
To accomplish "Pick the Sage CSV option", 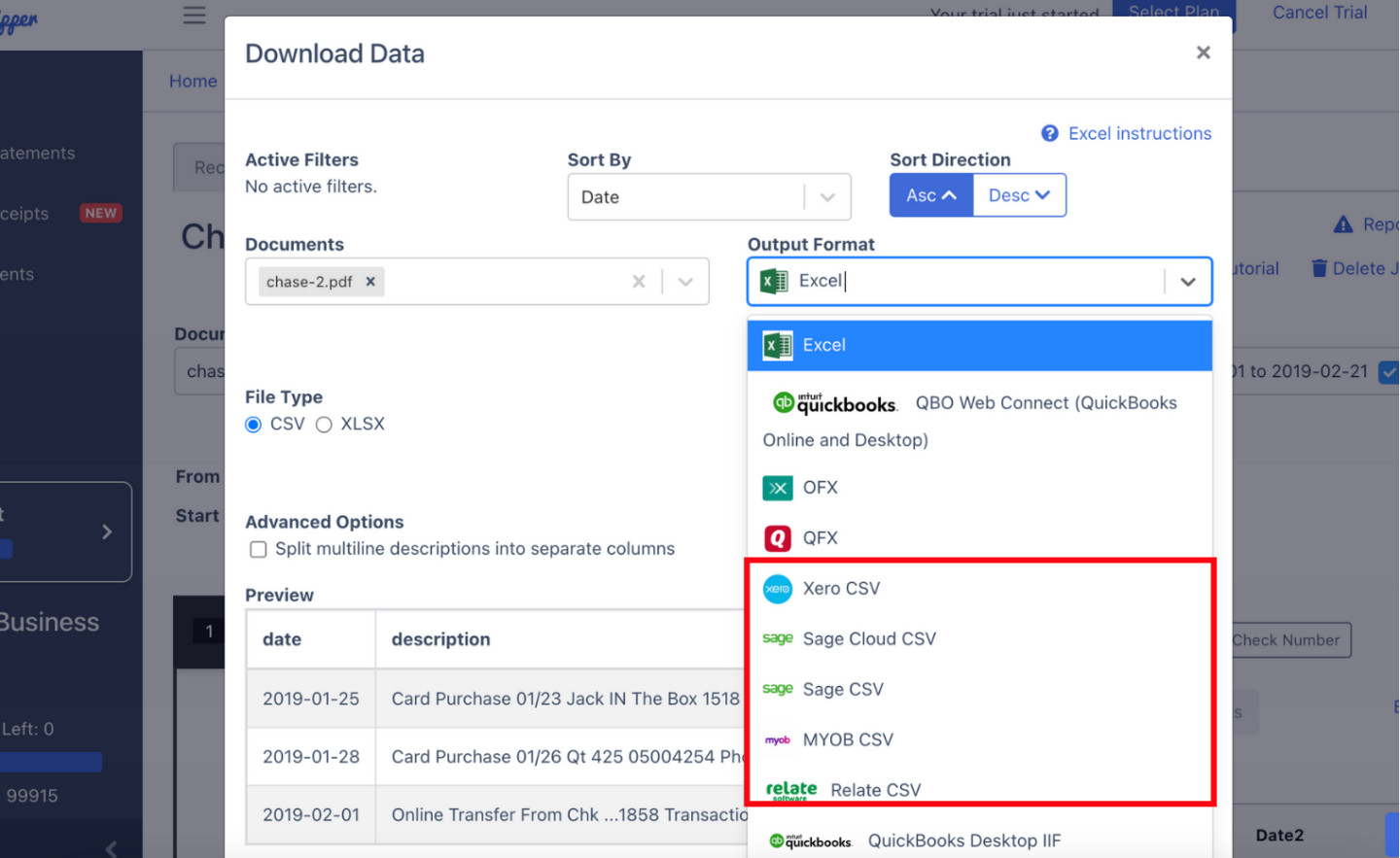I will coord(979,690).
